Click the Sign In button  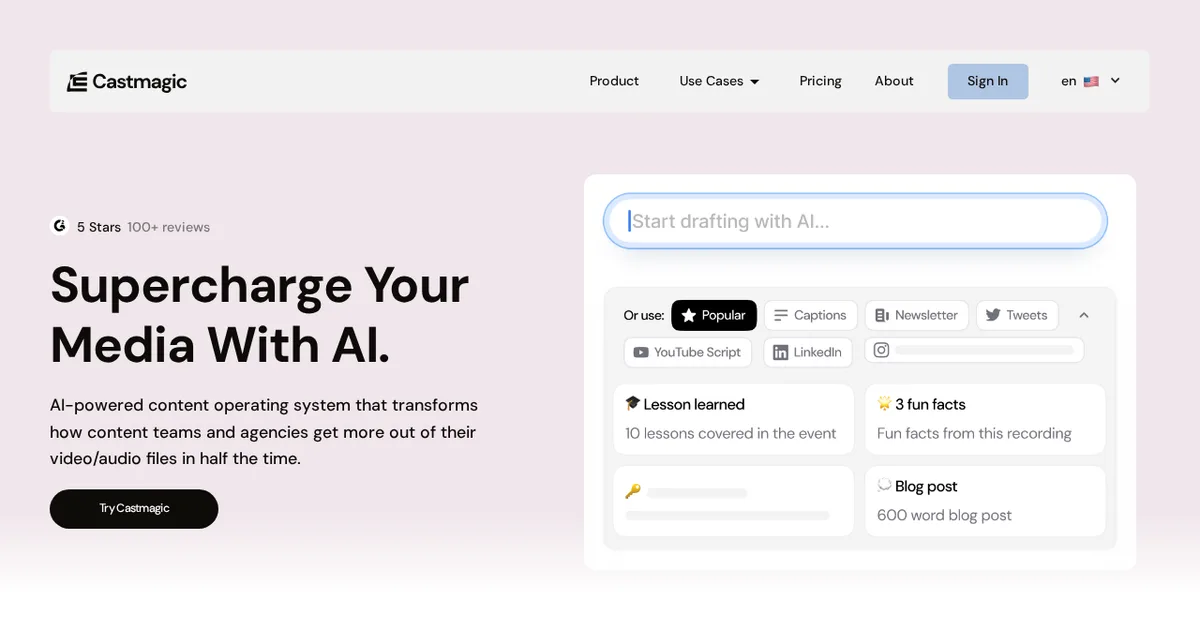(x=988, y=81)
